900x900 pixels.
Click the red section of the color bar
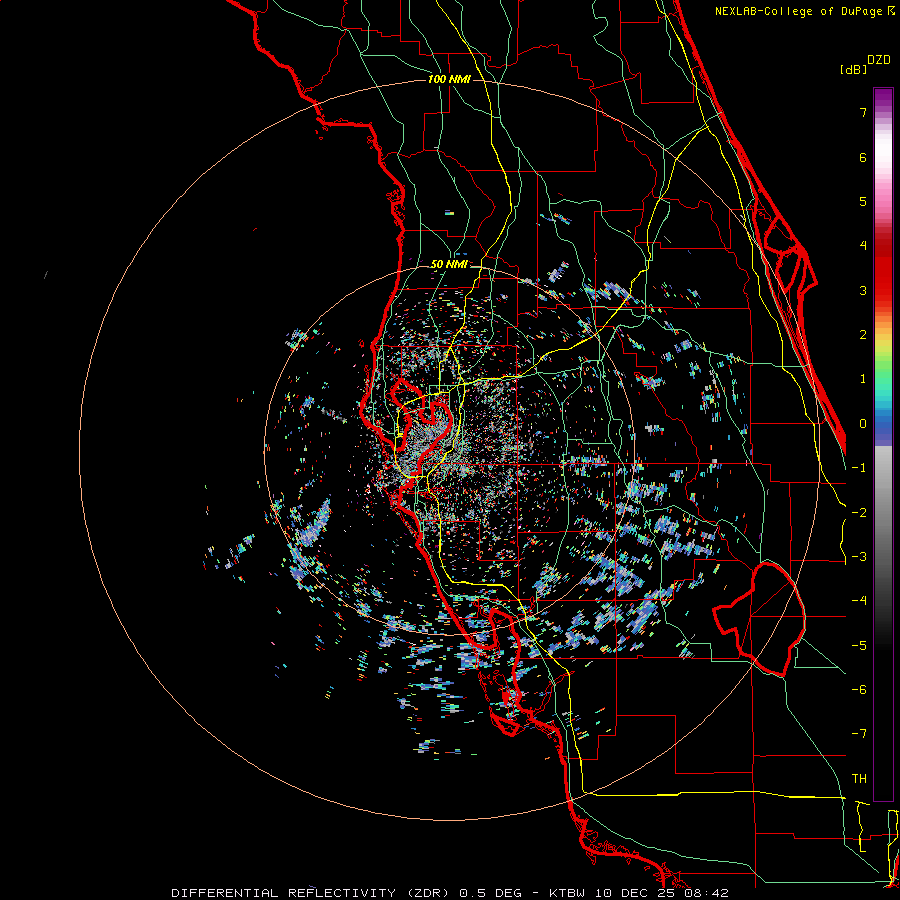[883, 270]
